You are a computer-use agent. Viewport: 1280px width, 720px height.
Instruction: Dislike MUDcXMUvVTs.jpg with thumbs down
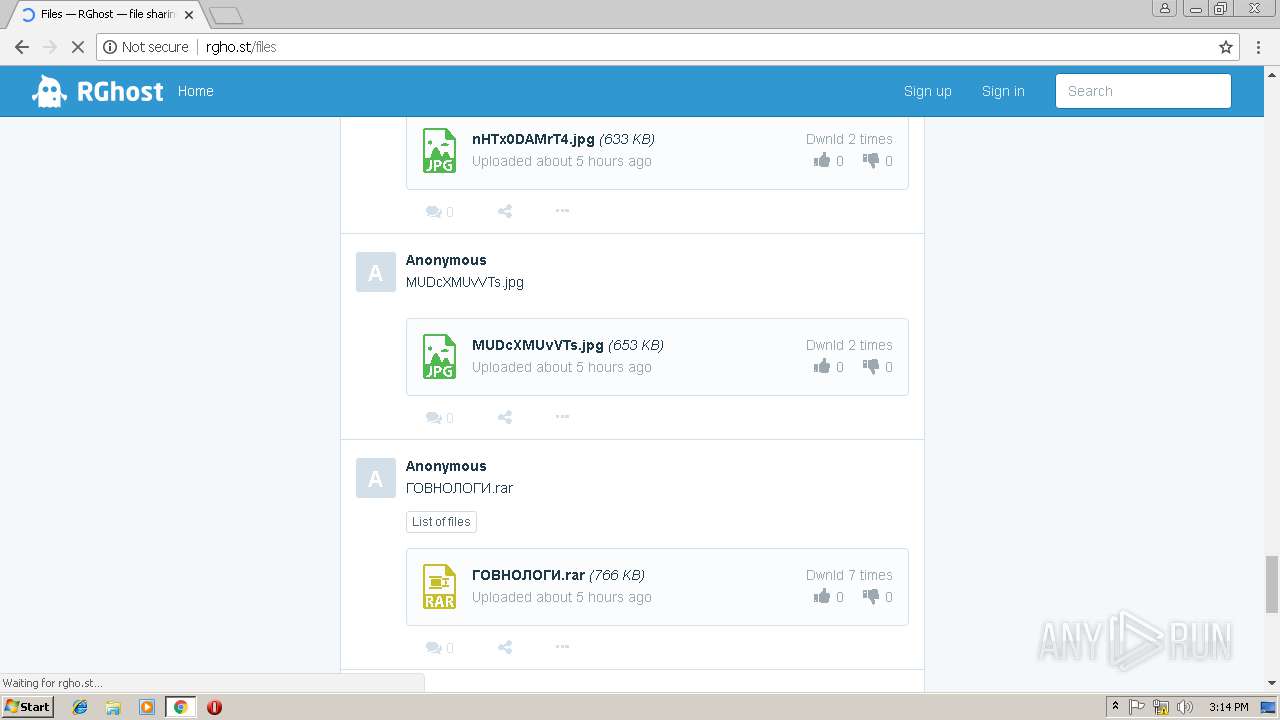click(x=871, y=367)
